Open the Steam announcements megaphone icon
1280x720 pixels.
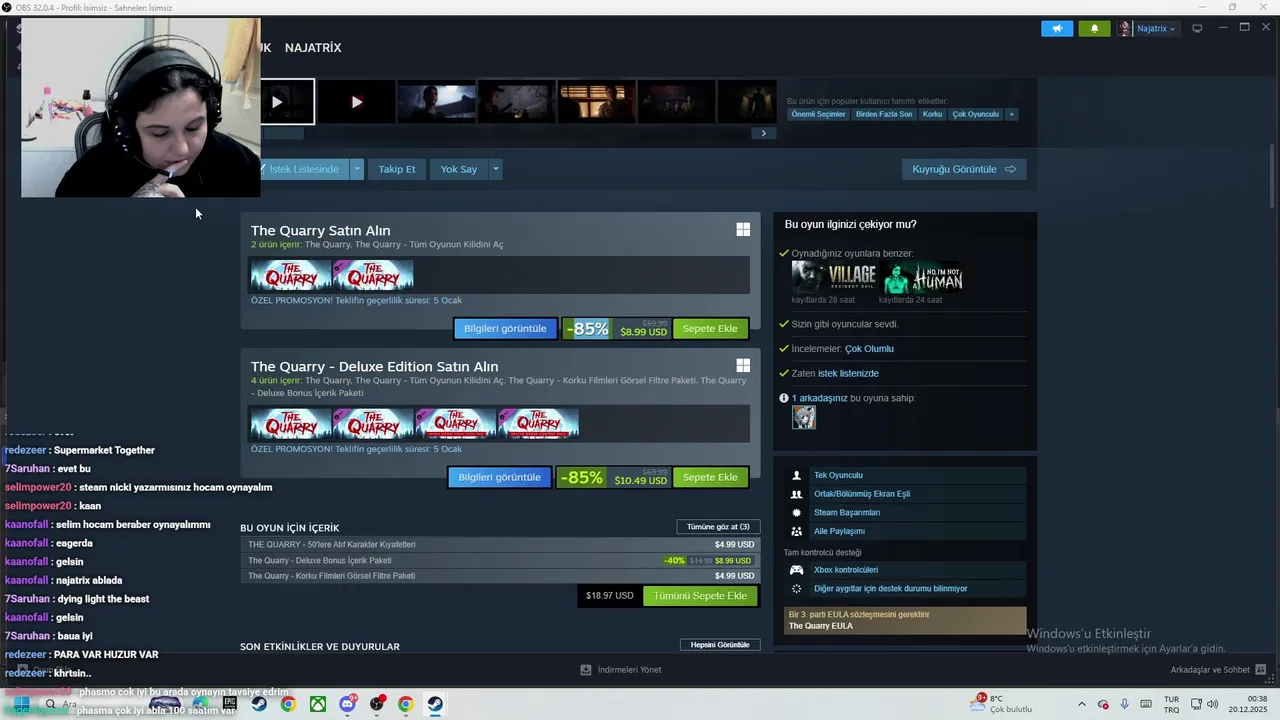point(1056,28)
